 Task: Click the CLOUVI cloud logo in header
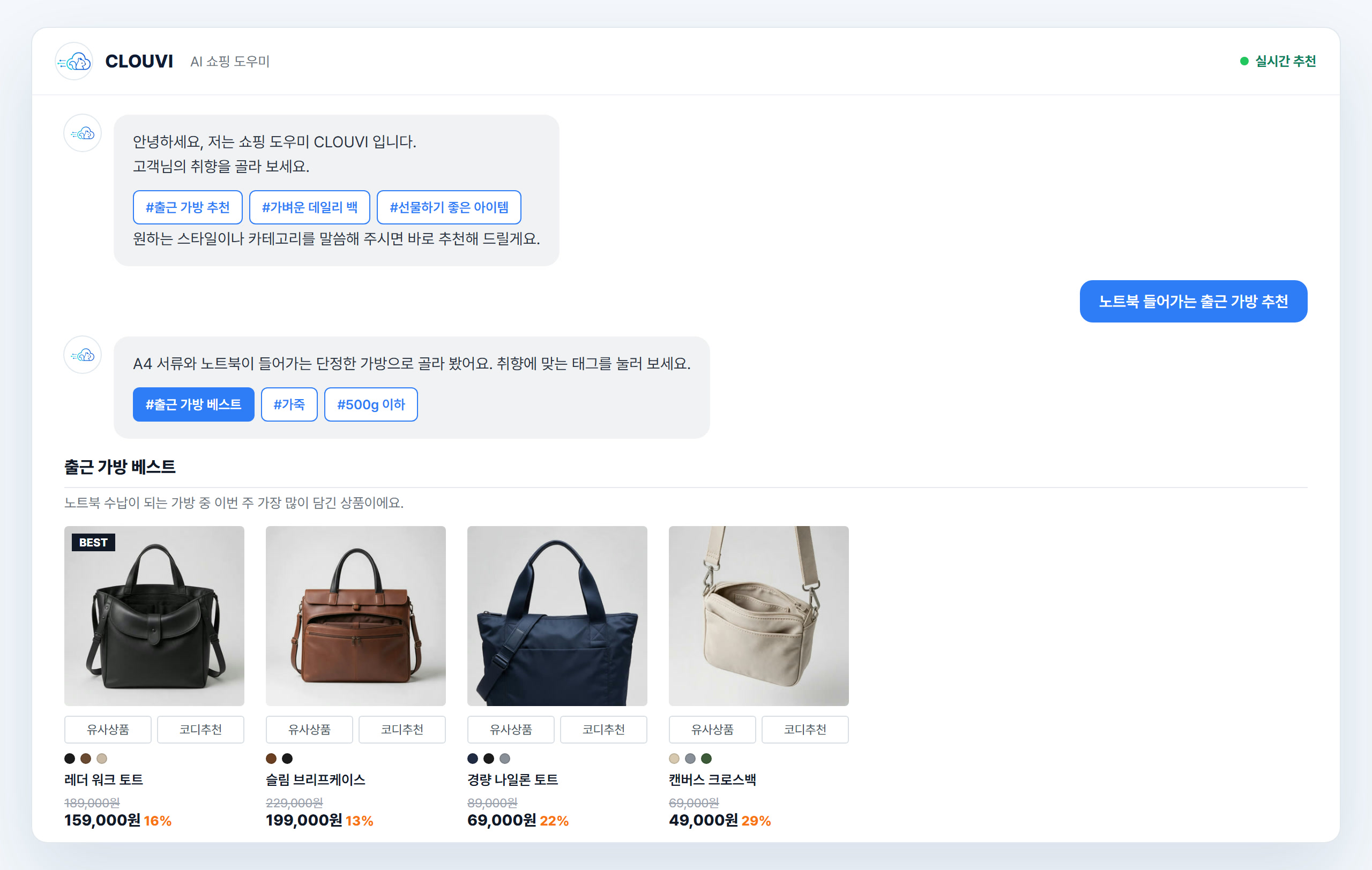tap(74, 61)
